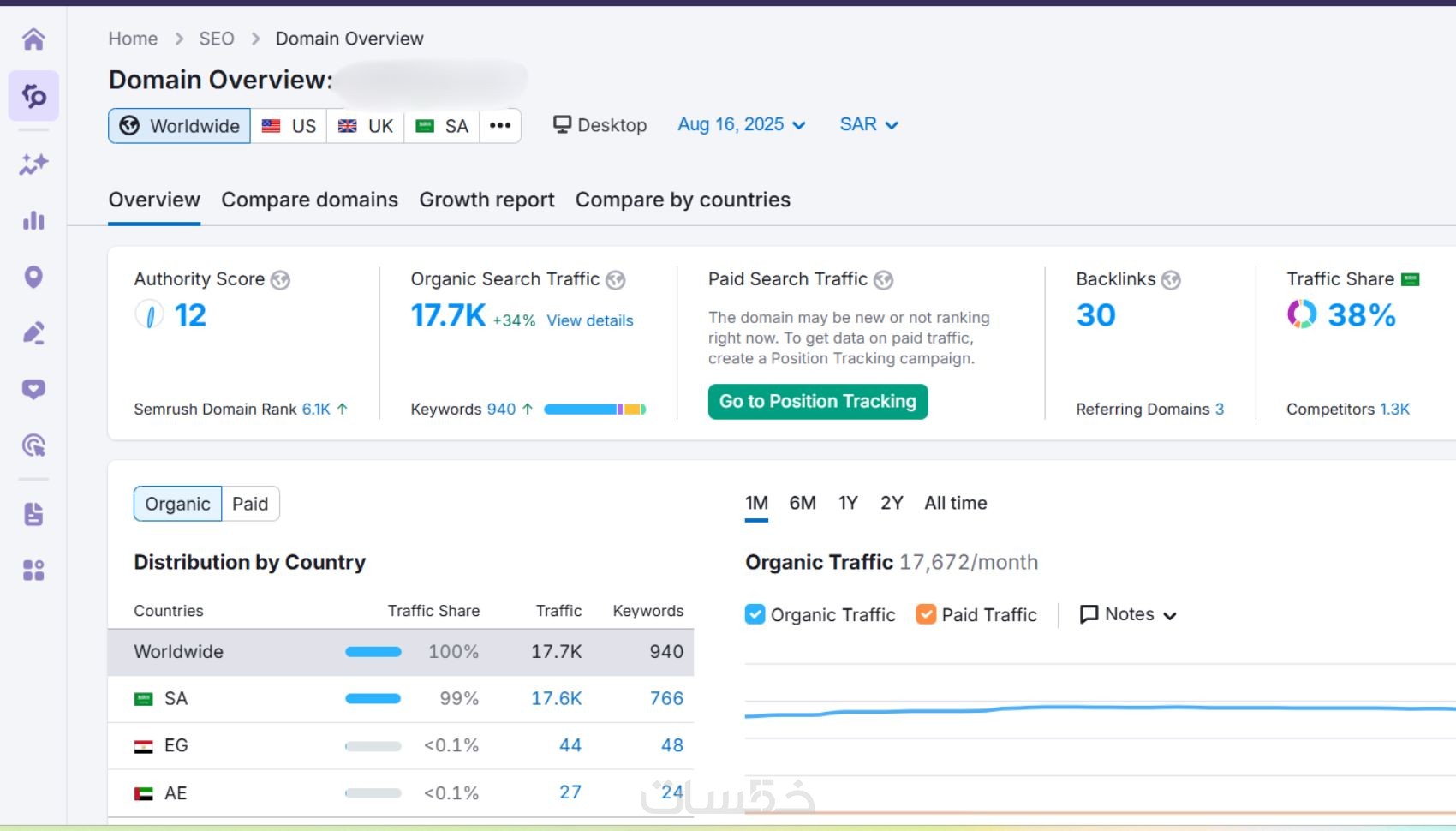Viewport: 1456px width, 831px height.
Task: Click the AE traffic value 27
Action: point(570,793)
